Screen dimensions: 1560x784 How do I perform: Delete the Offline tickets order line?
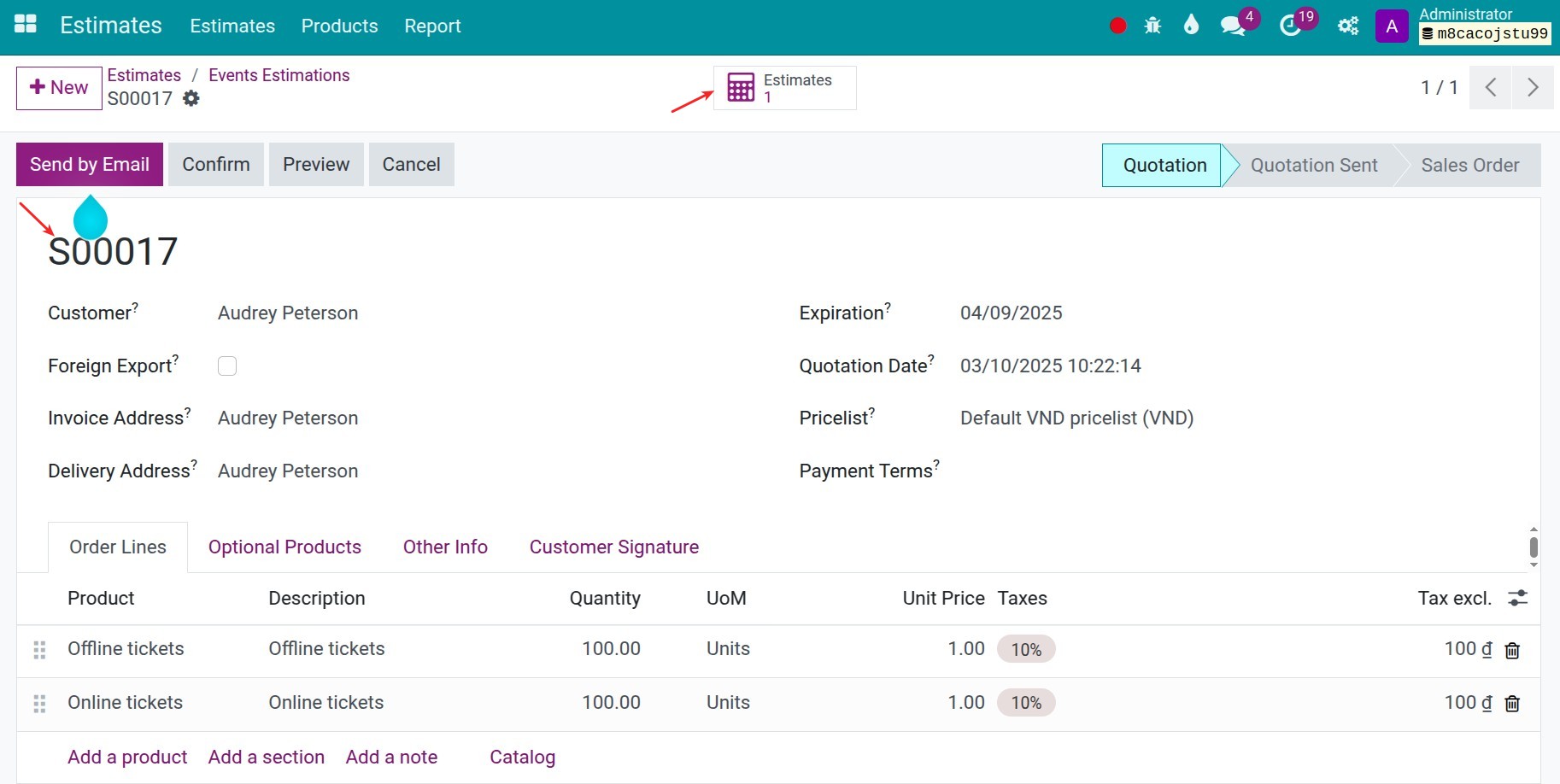pyautogui.click(x=1512, y=651)
